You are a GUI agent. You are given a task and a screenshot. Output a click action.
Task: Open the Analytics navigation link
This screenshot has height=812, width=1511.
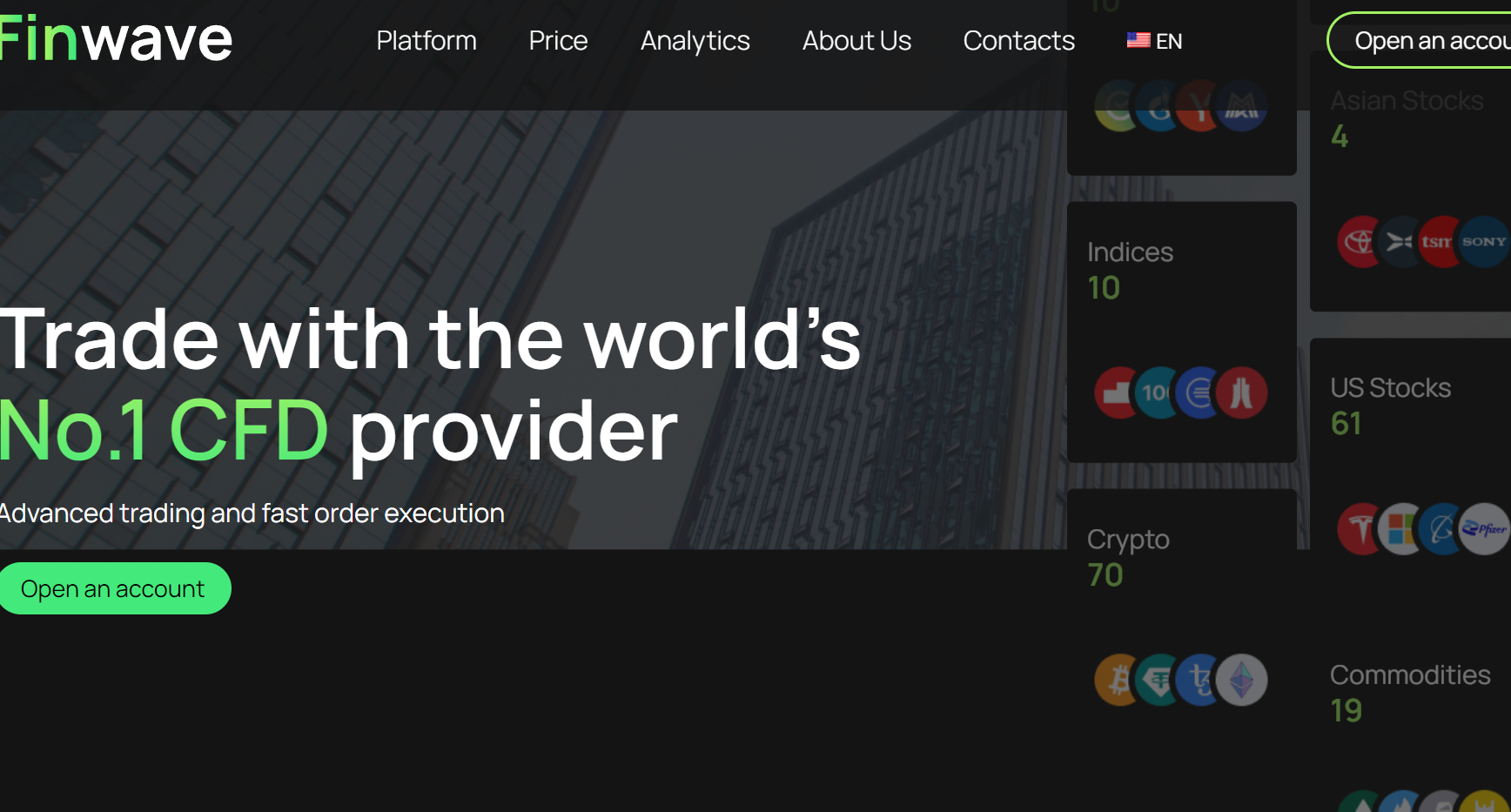[x=695, y=41]
